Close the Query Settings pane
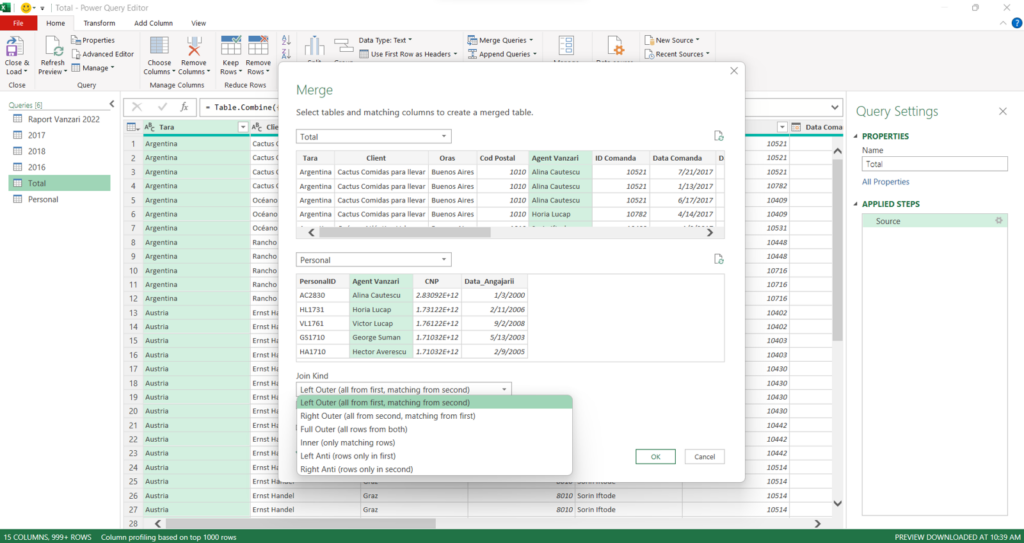The height and width of the screenshot is (543, 1024). point(1002,112)
